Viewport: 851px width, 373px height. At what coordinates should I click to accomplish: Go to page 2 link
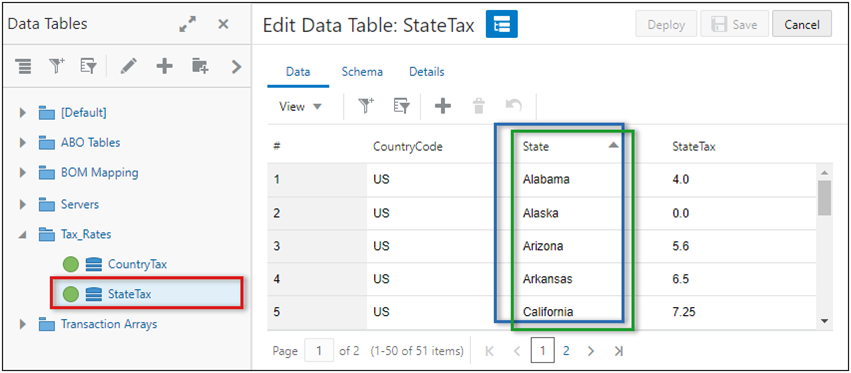566,351
